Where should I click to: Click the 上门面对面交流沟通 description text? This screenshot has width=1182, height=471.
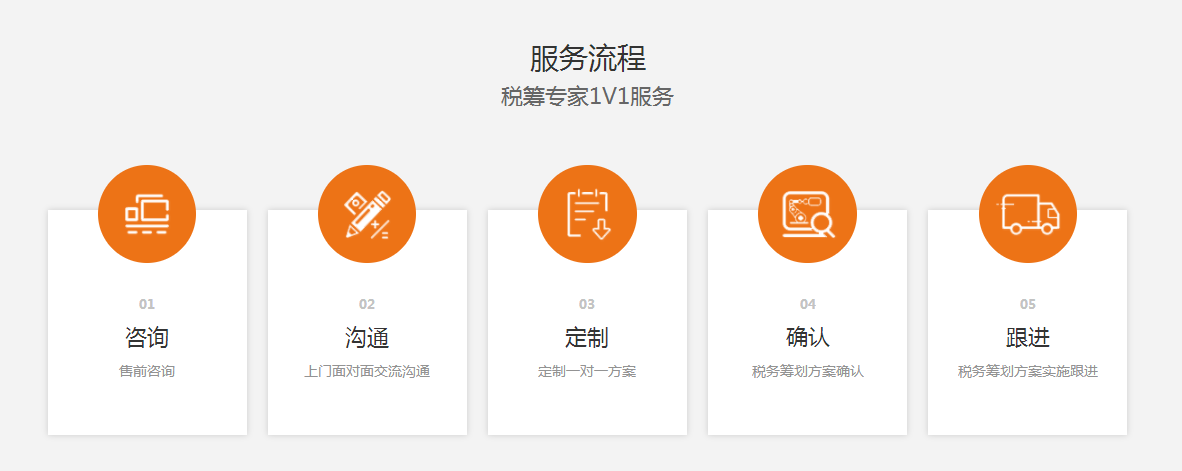tap(367, 372)
